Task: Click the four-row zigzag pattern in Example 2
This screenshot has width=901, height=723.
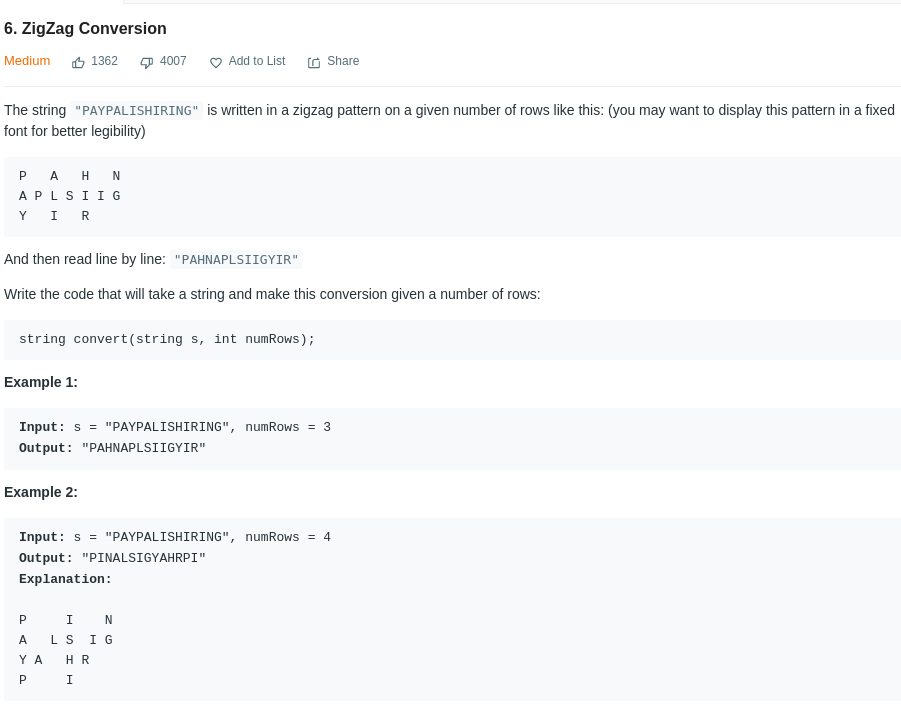Action: coord(66,650)
